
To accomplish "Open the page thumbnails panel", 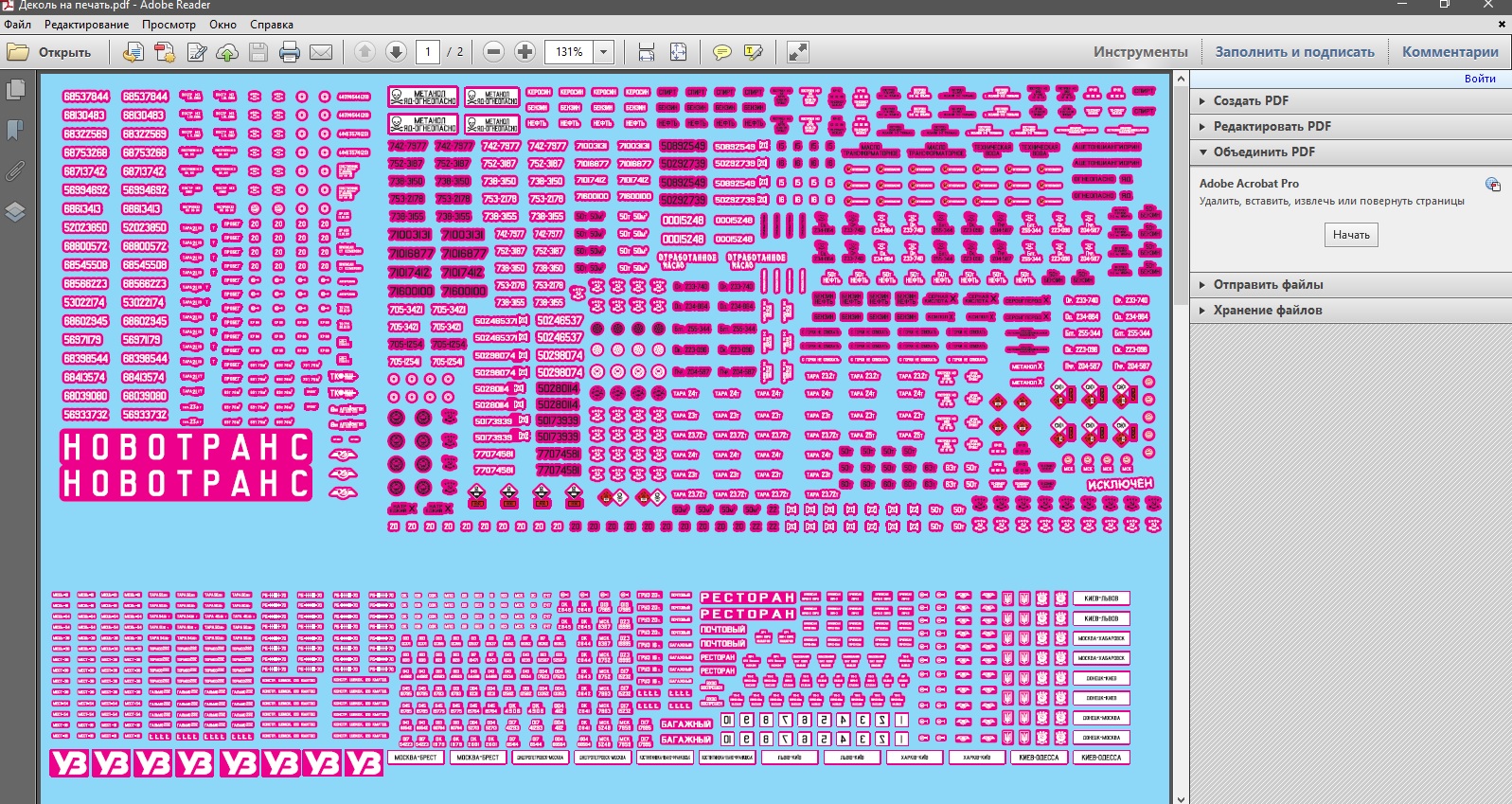I will [15, 90].
